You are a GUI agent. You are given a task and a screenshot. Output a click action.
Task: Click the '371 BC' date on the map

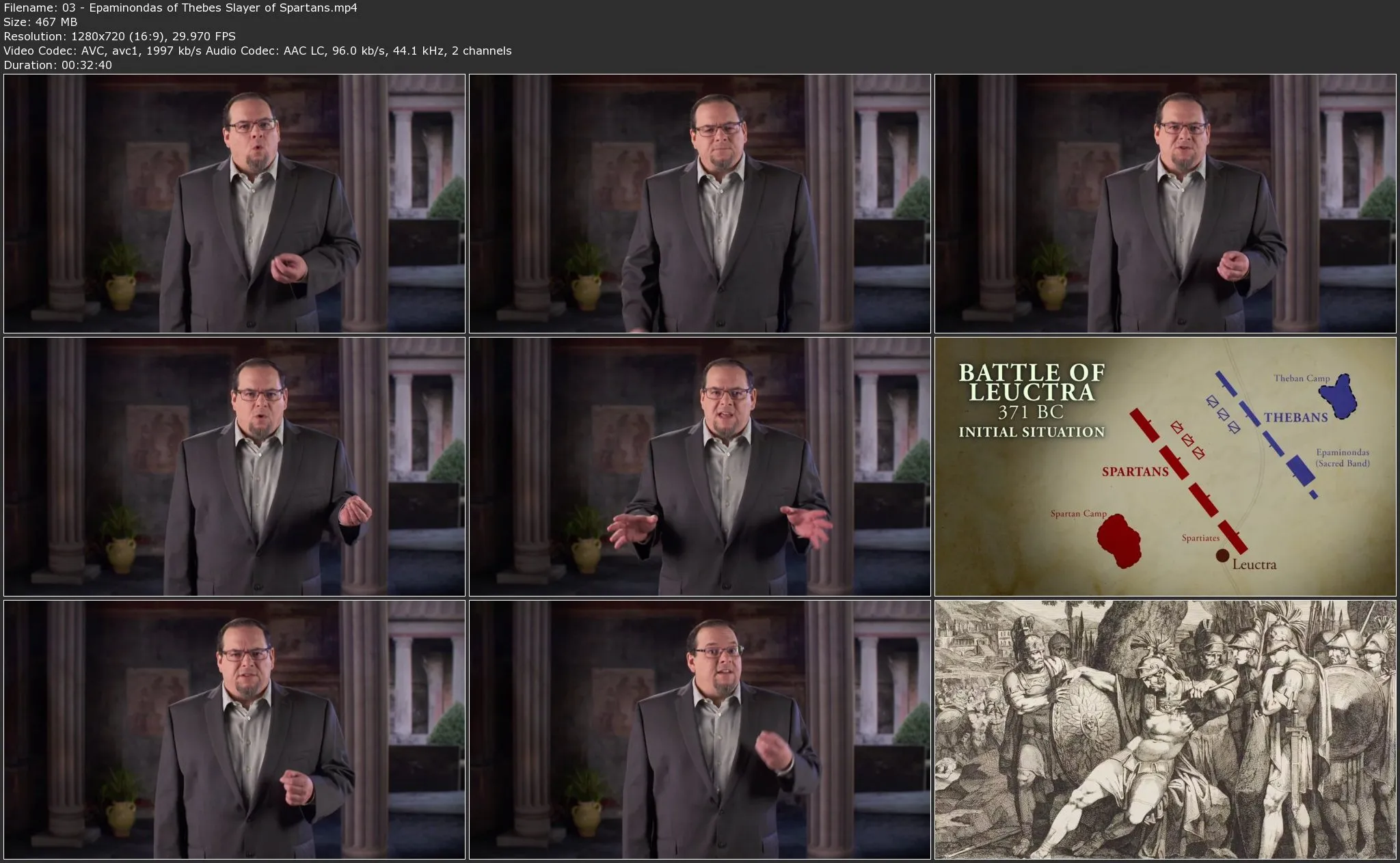(x=1031, y=412)
